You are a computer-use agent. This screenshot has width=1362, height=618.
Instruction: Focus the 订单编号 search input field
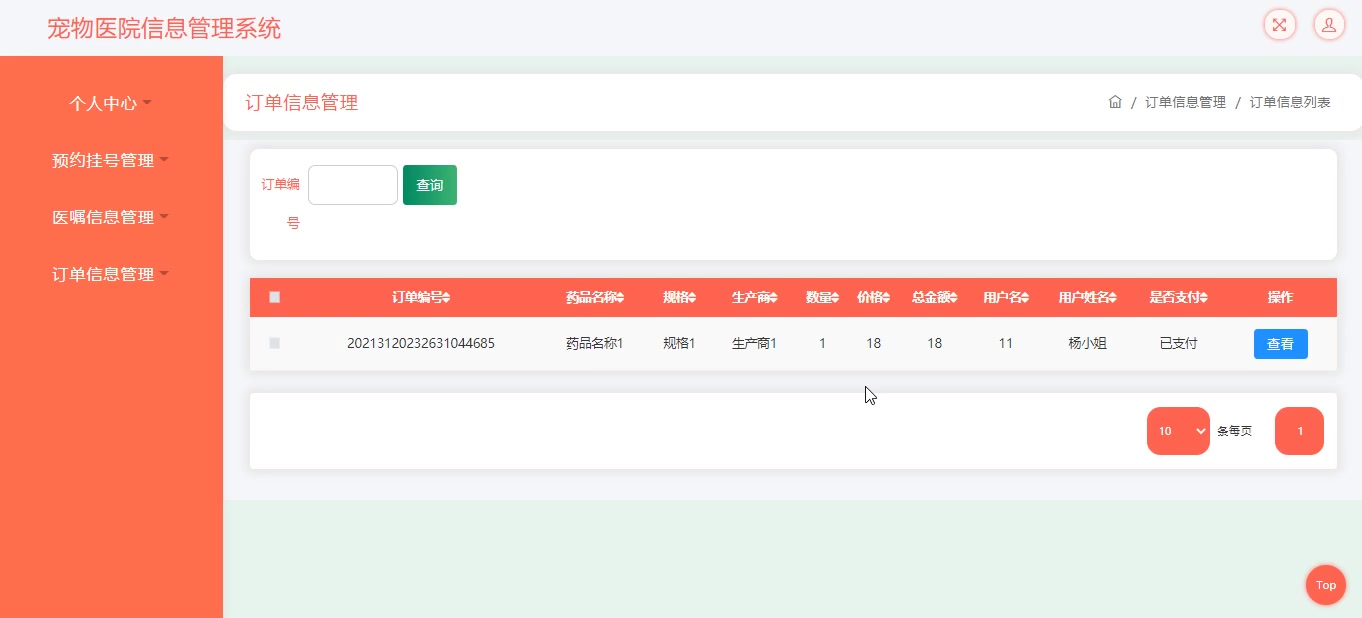tap(353, 185)
